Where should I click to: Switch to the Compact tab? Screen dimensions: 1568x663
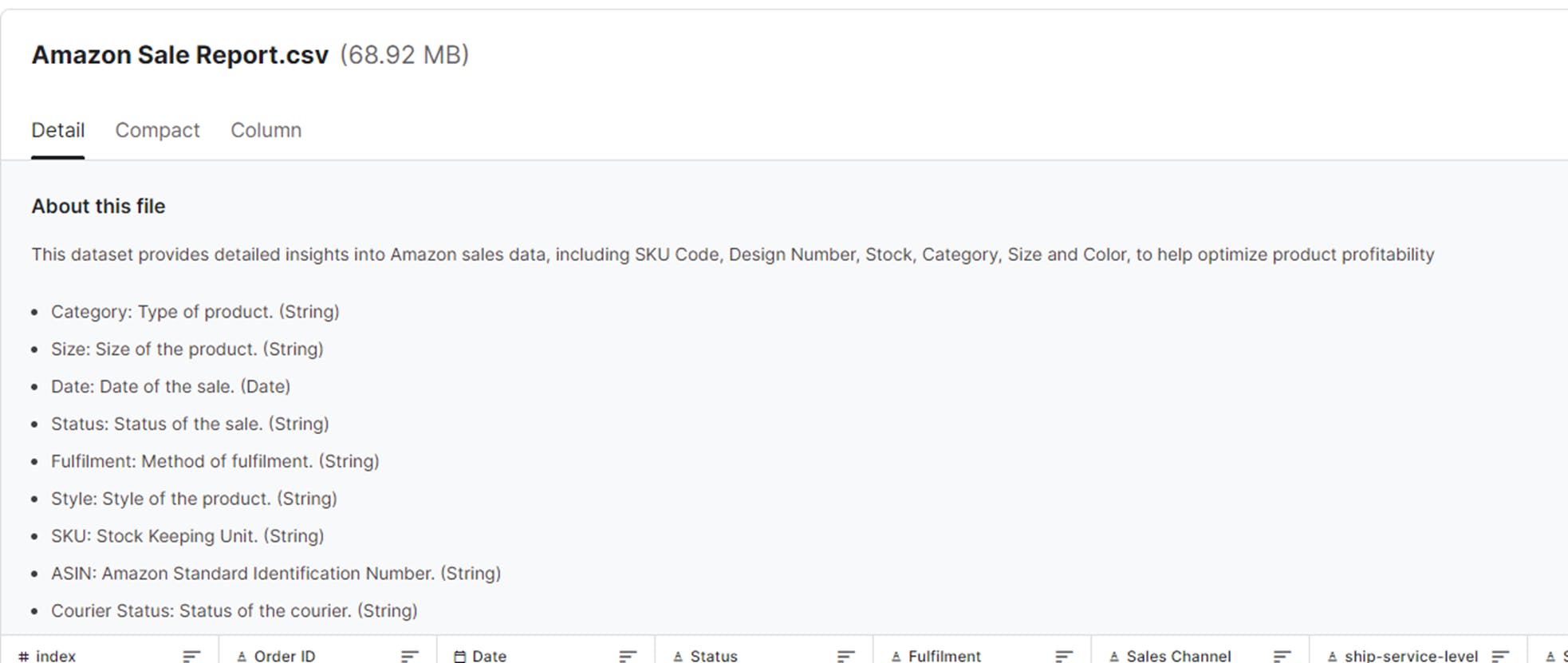(x=157, y=130)
